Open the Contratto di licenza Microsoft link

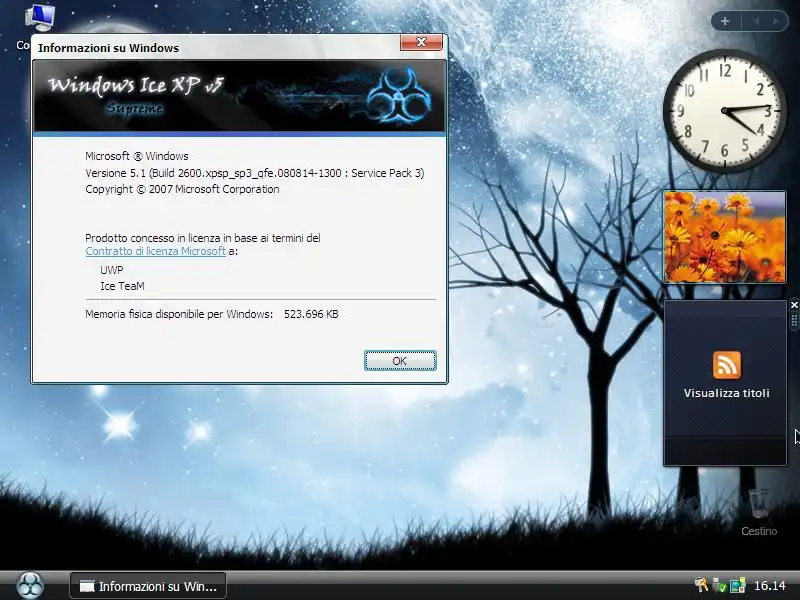(x=155, y=251)
